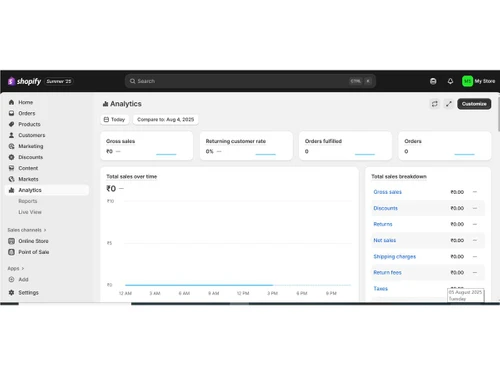Click the Markets globe icon
The width and height of the screenshot is (500, 375).
11,179
